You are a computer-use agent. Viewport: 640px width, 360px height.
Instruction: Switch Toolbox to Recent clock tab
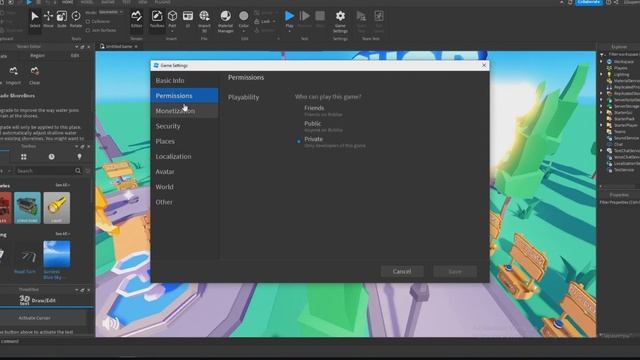click(51, 157)
